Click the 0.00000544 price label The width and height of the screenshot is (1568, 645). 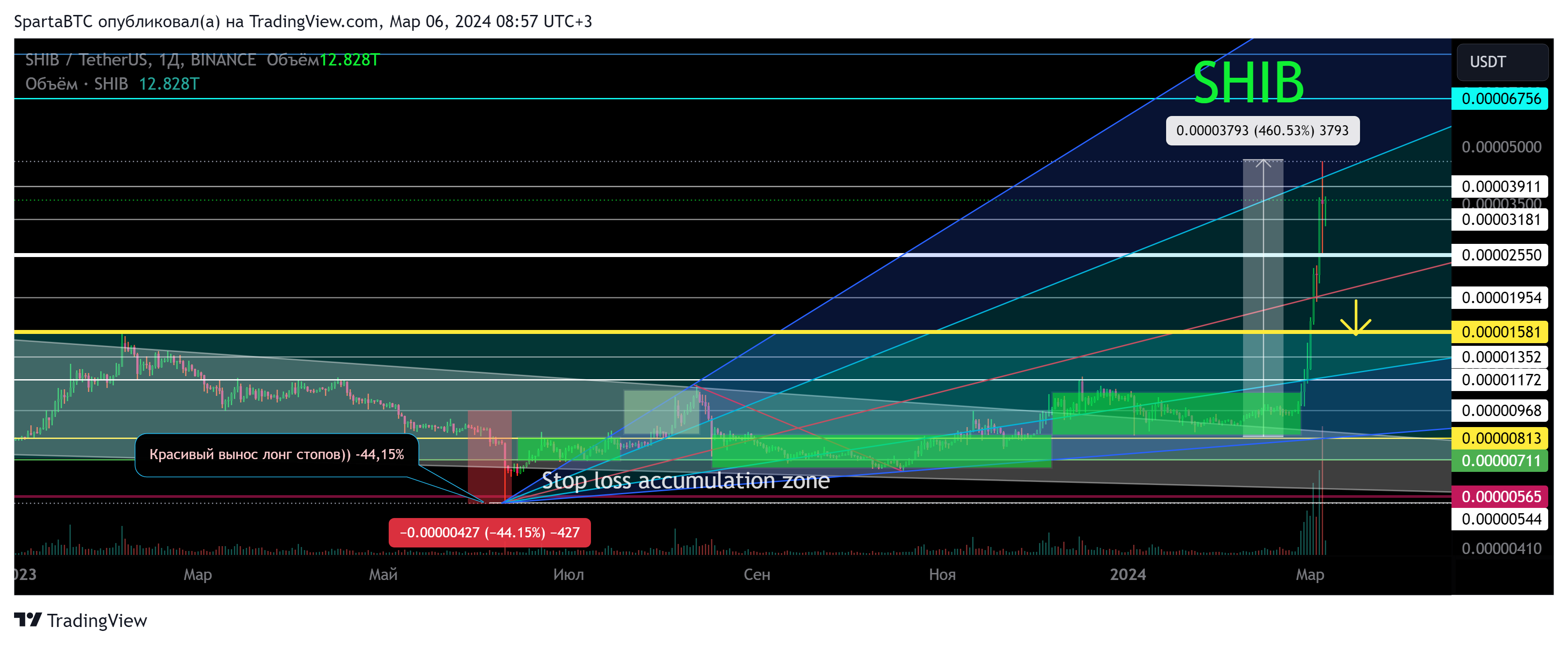pyautogui.click(x=1500, y=519)
